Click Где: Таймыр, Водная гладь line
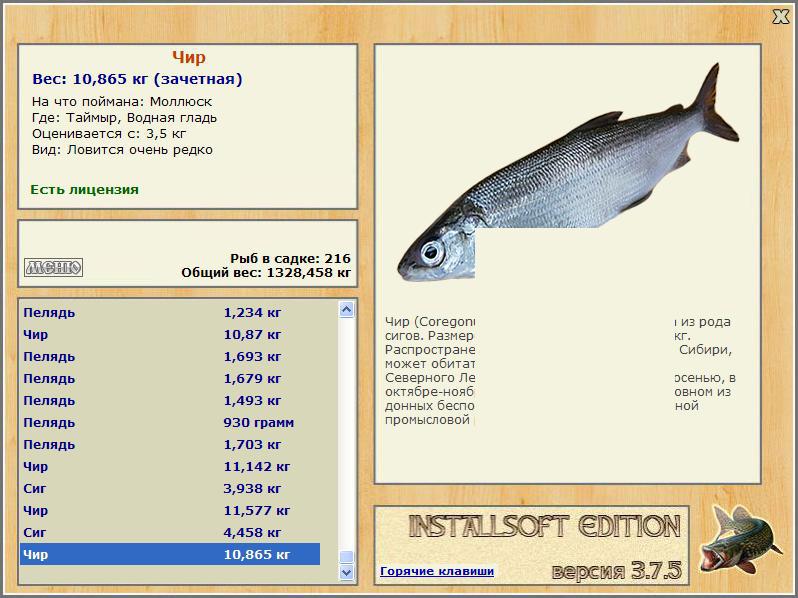This screenshot has width=798, height=598. 124,118
